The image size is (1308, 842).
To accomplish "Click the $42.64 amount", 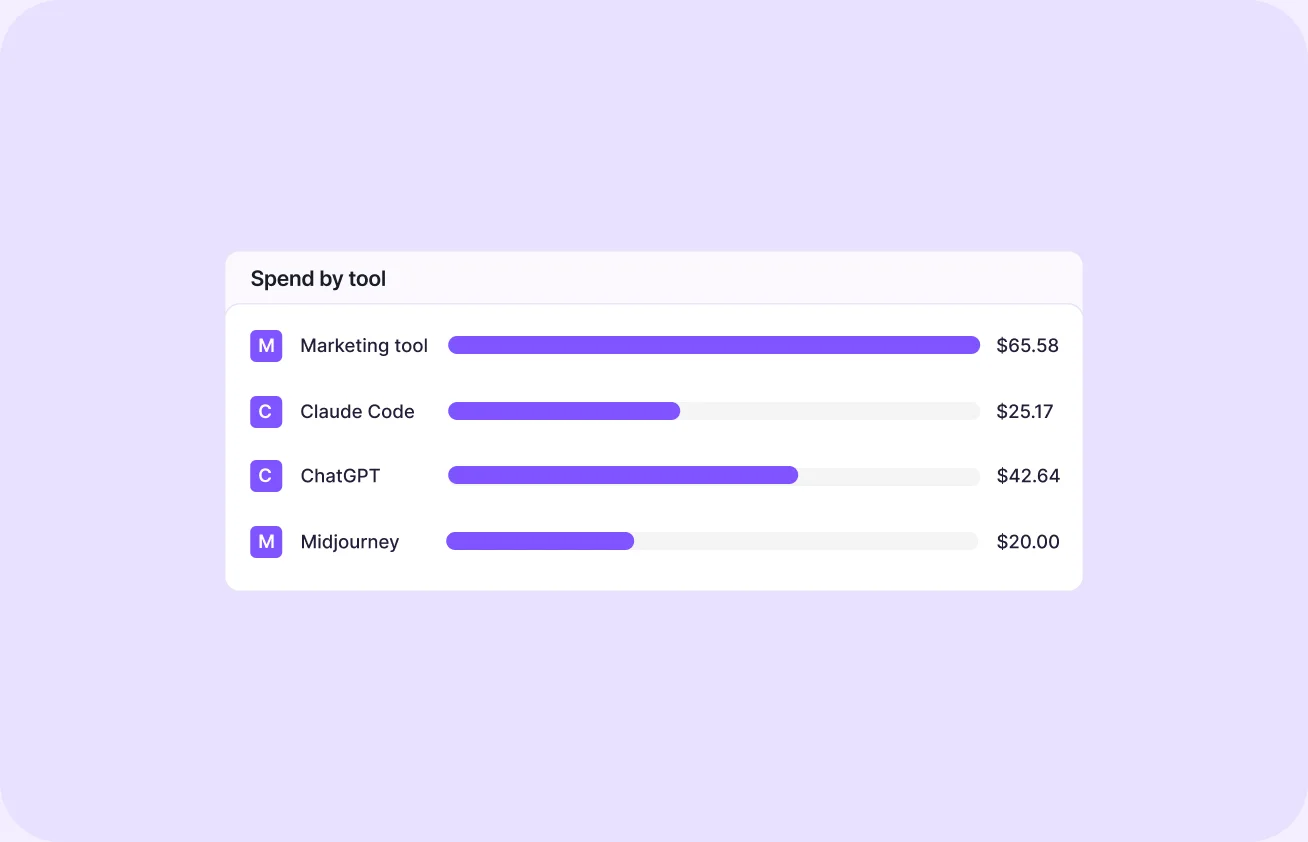I will click(x=1028, y=476).
